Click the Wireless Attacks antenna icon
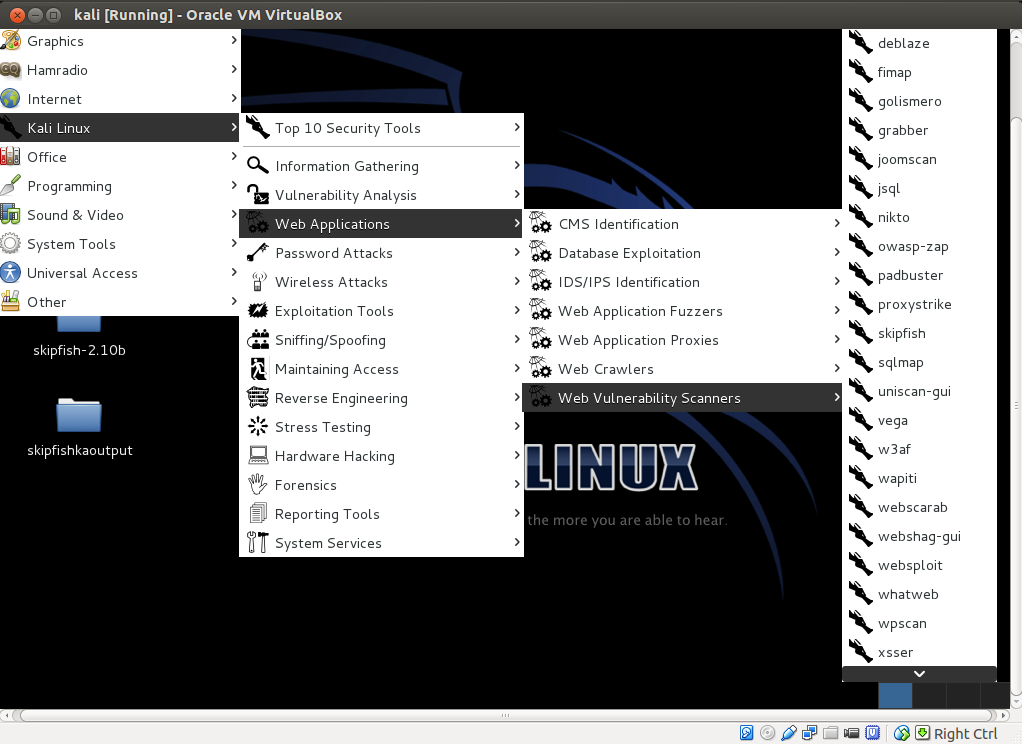The height and width of the screenshot is (744, 1022). pyautogui.click(x=258, y=282)
